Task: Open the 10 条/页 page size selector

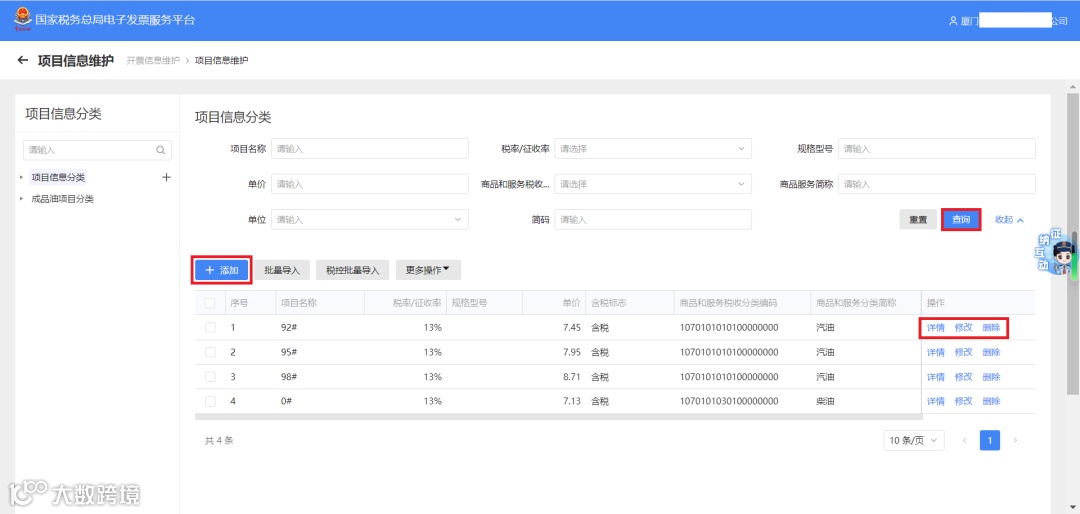Action: click(914, 440)
